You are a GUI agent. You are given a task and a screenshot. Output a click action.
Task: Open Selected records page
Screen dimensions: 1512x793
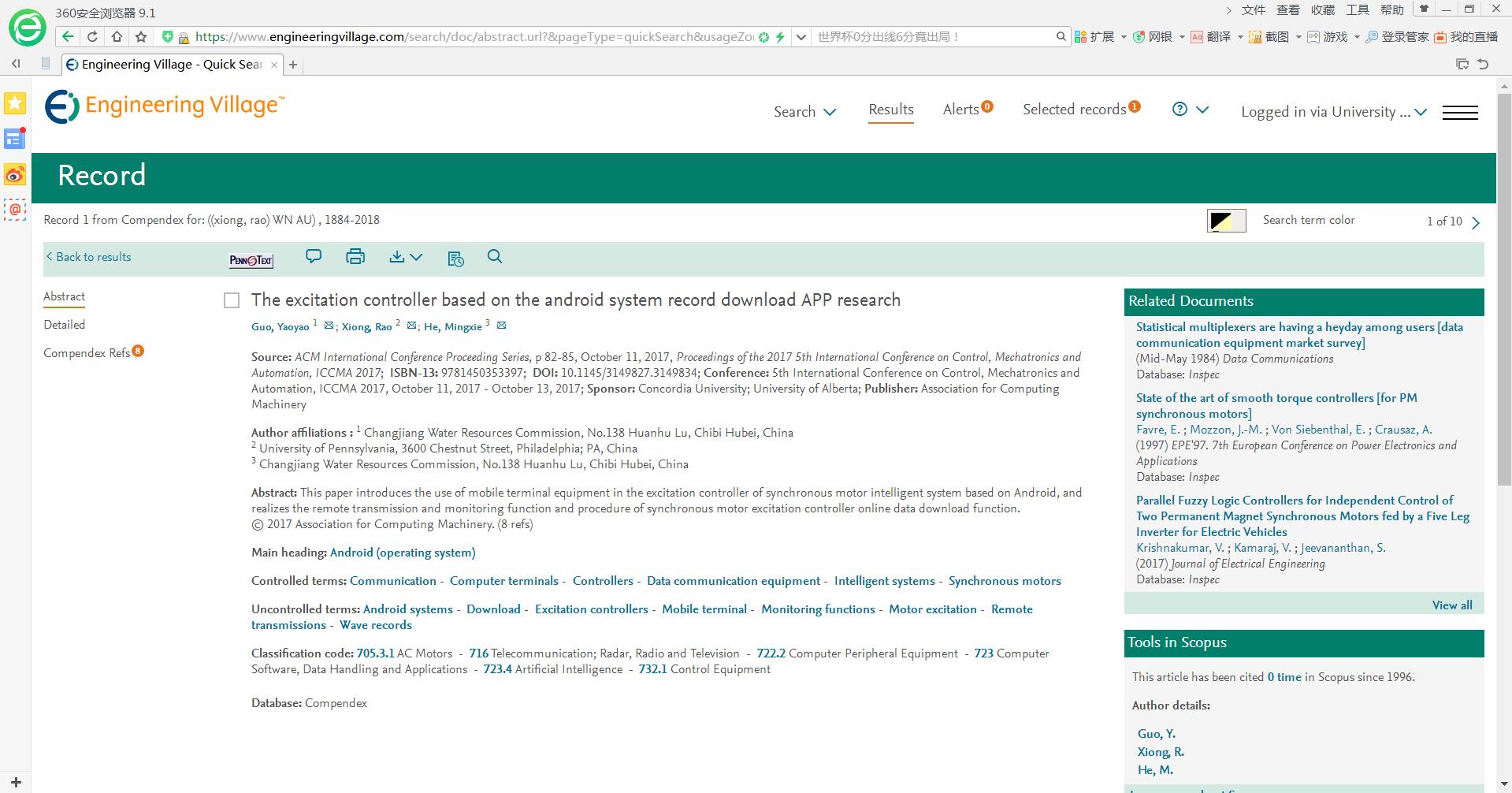(x=1075, y=110)
